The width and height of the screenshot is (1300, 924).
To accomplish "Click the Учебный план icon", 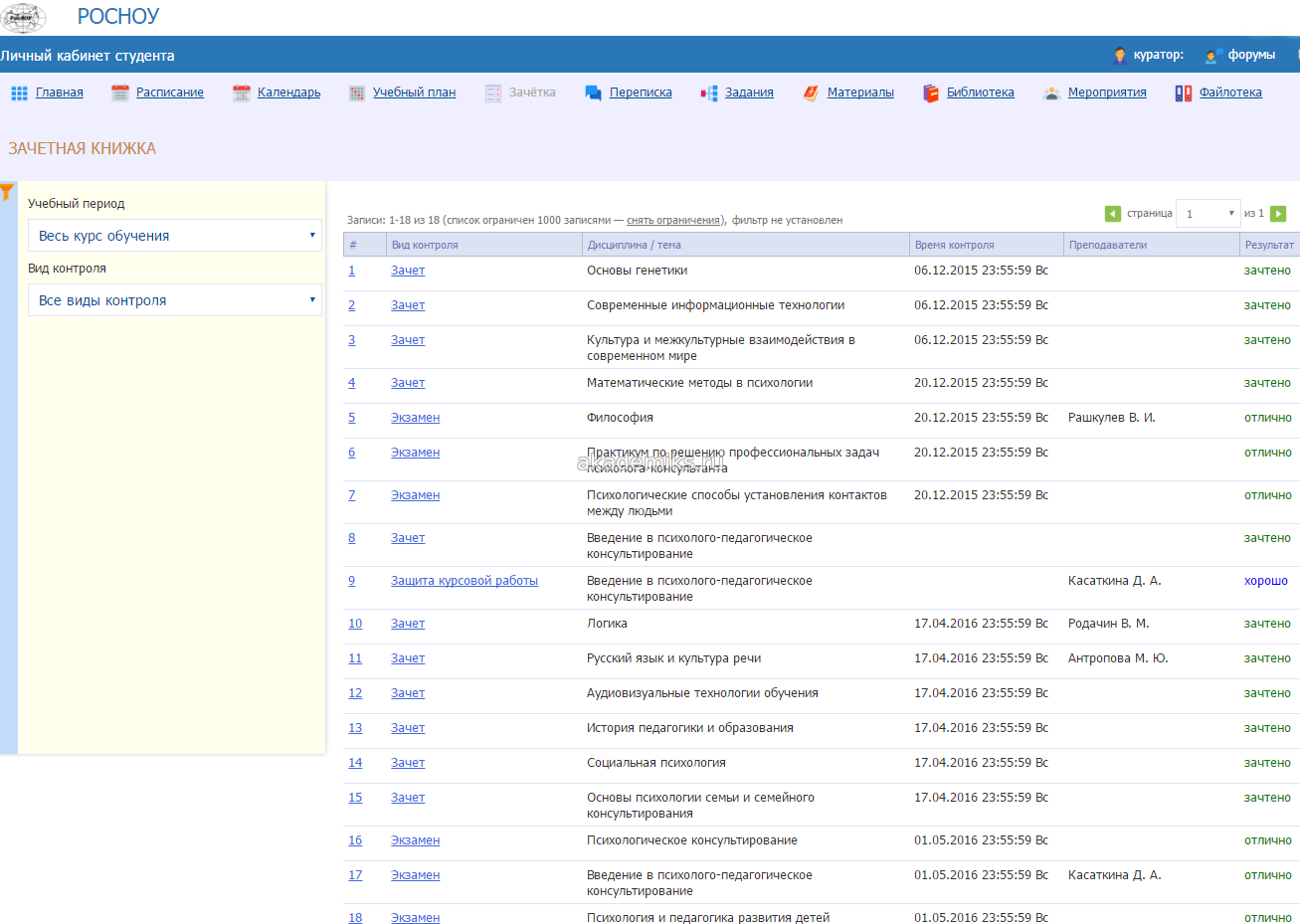I will (x=357, y=92).
